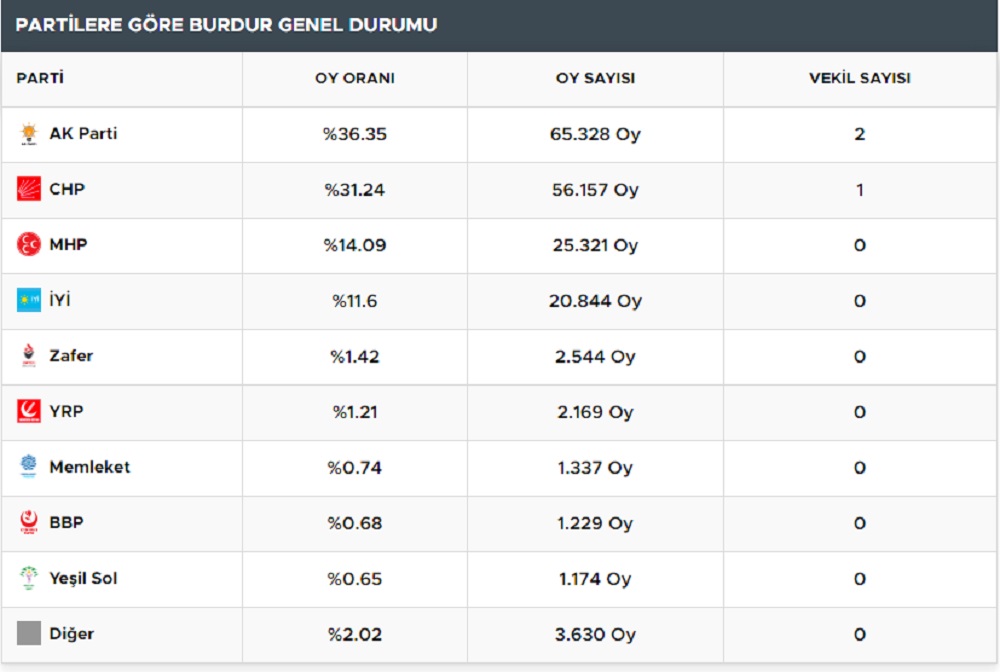The height and width of the screenshot is (672, 1000).
Task: Click BBP's deputy count of 0
Action: [x=860, y=523]
